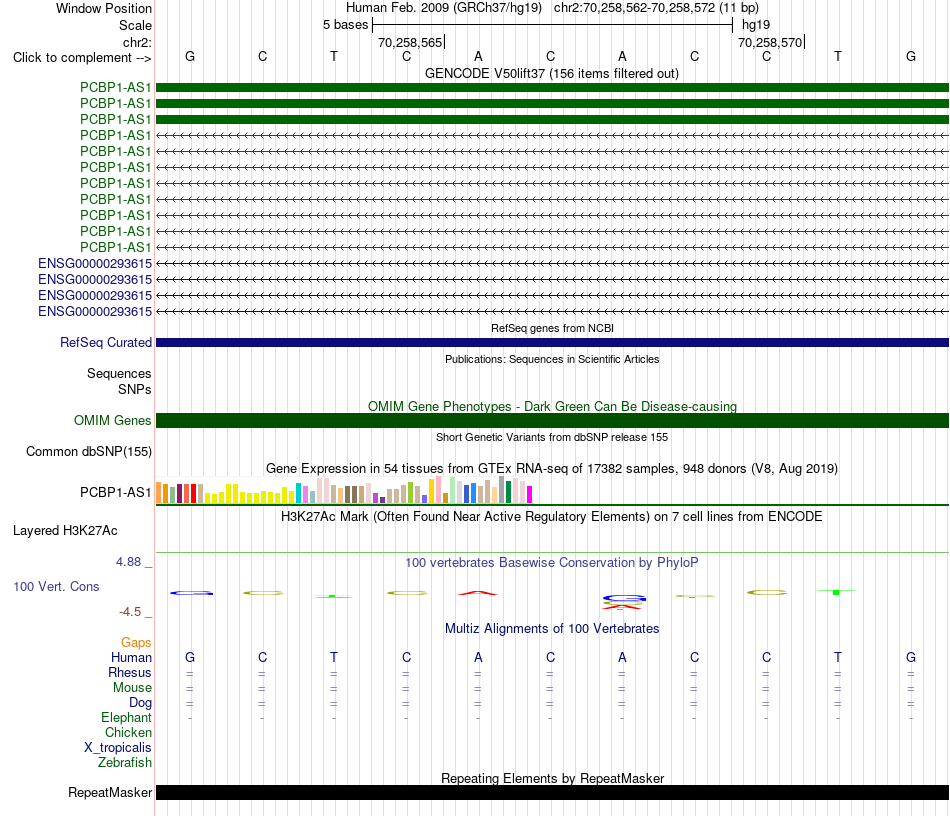
Task: Click the hg19 label beside scale bar
Action: point(756,25)
